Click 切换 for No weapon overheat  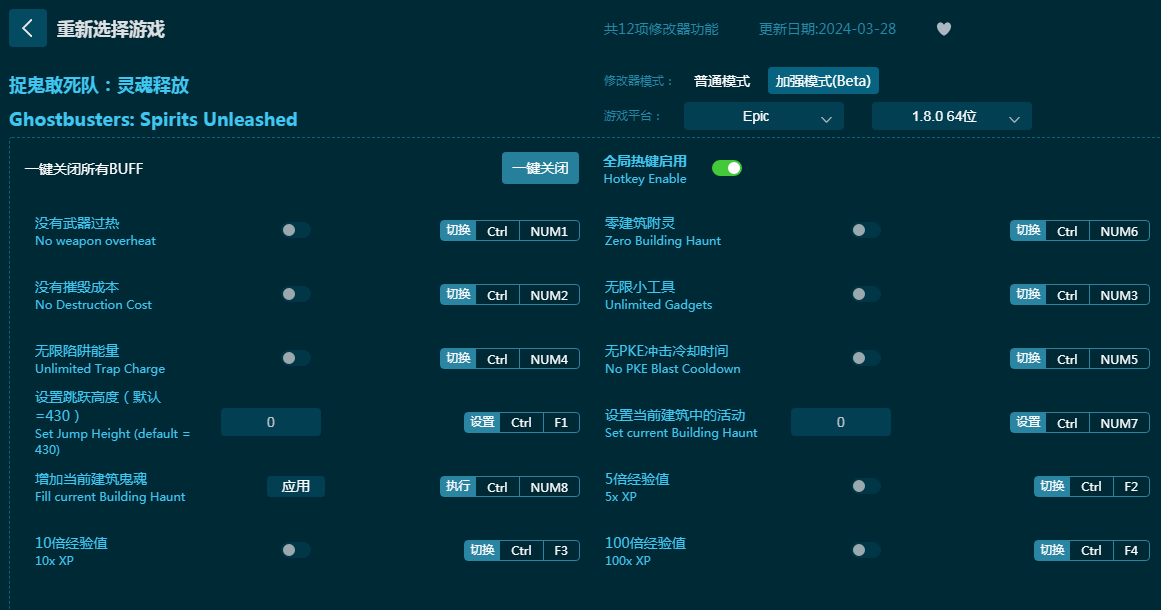(458, 231)
